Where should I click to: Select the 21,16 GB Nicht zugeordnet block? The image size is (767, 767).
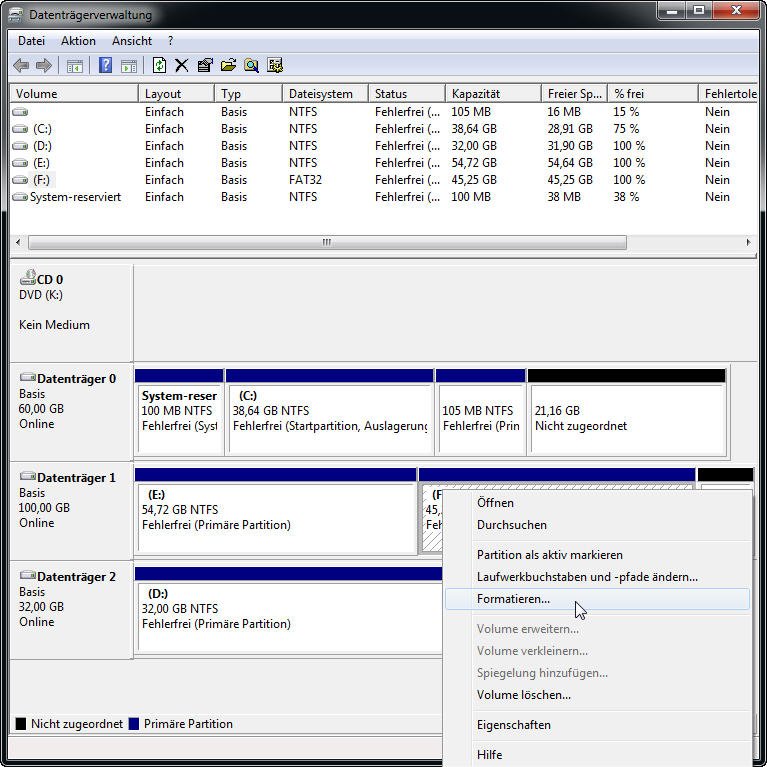click(x=627, y=412)
